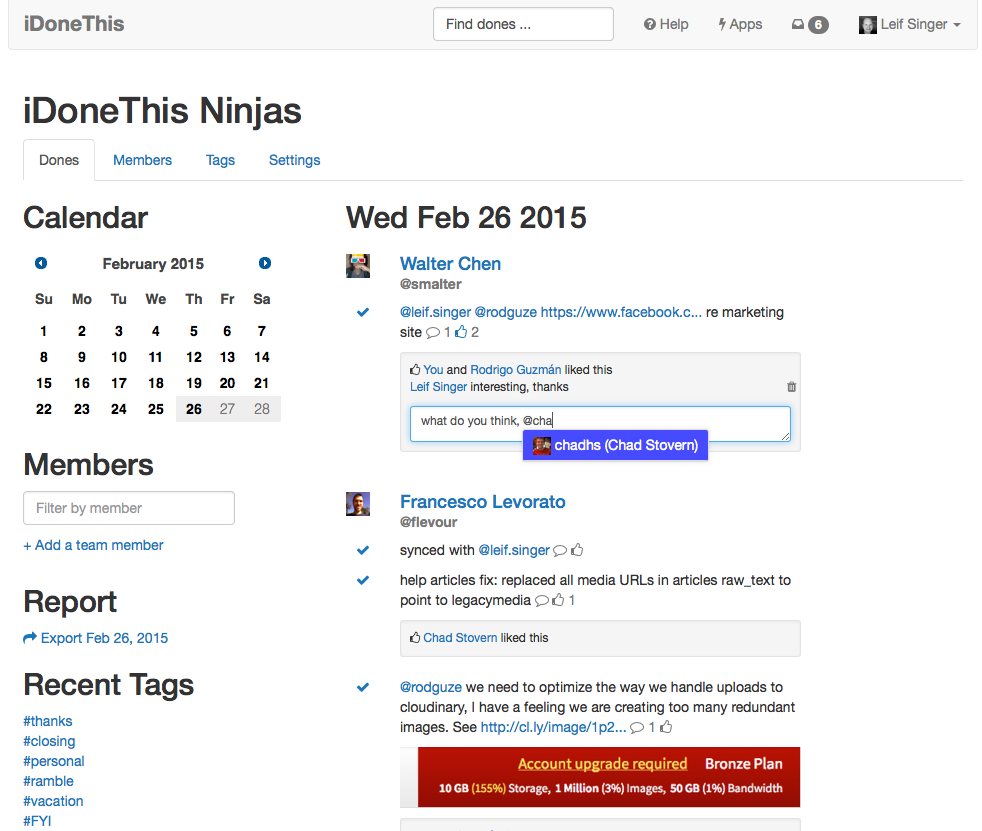This screenshot has height=831, width=982.
Task: Like the help articles fix done
Action: pos(558,600)
